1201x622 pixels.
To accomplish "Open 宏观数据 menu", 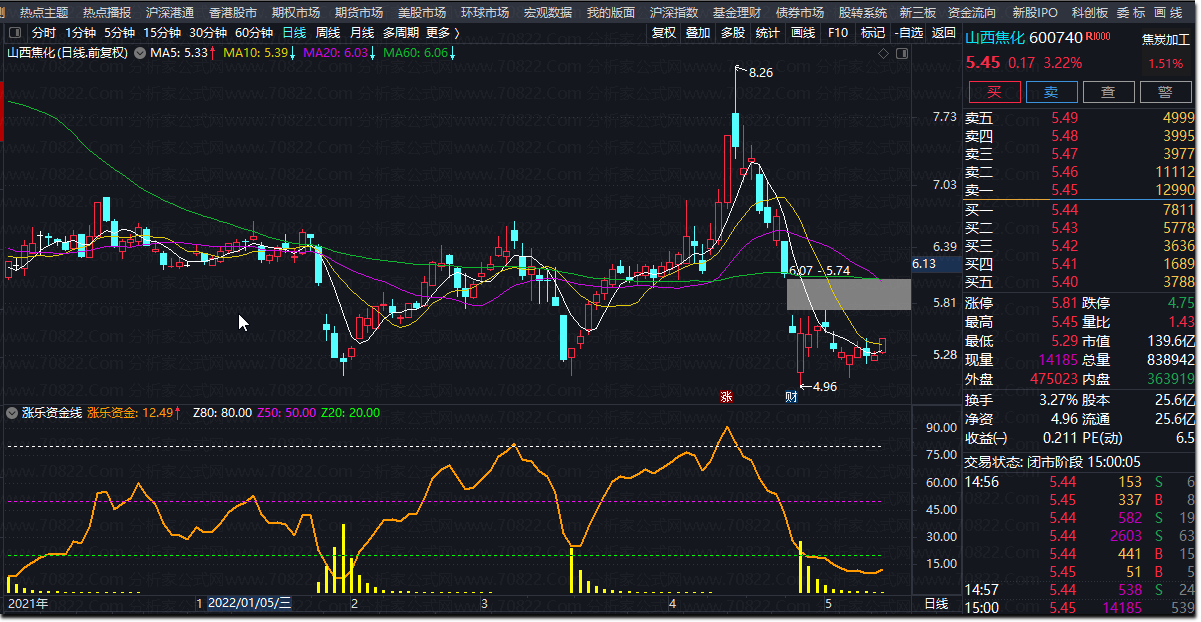I will coord(548,13).
